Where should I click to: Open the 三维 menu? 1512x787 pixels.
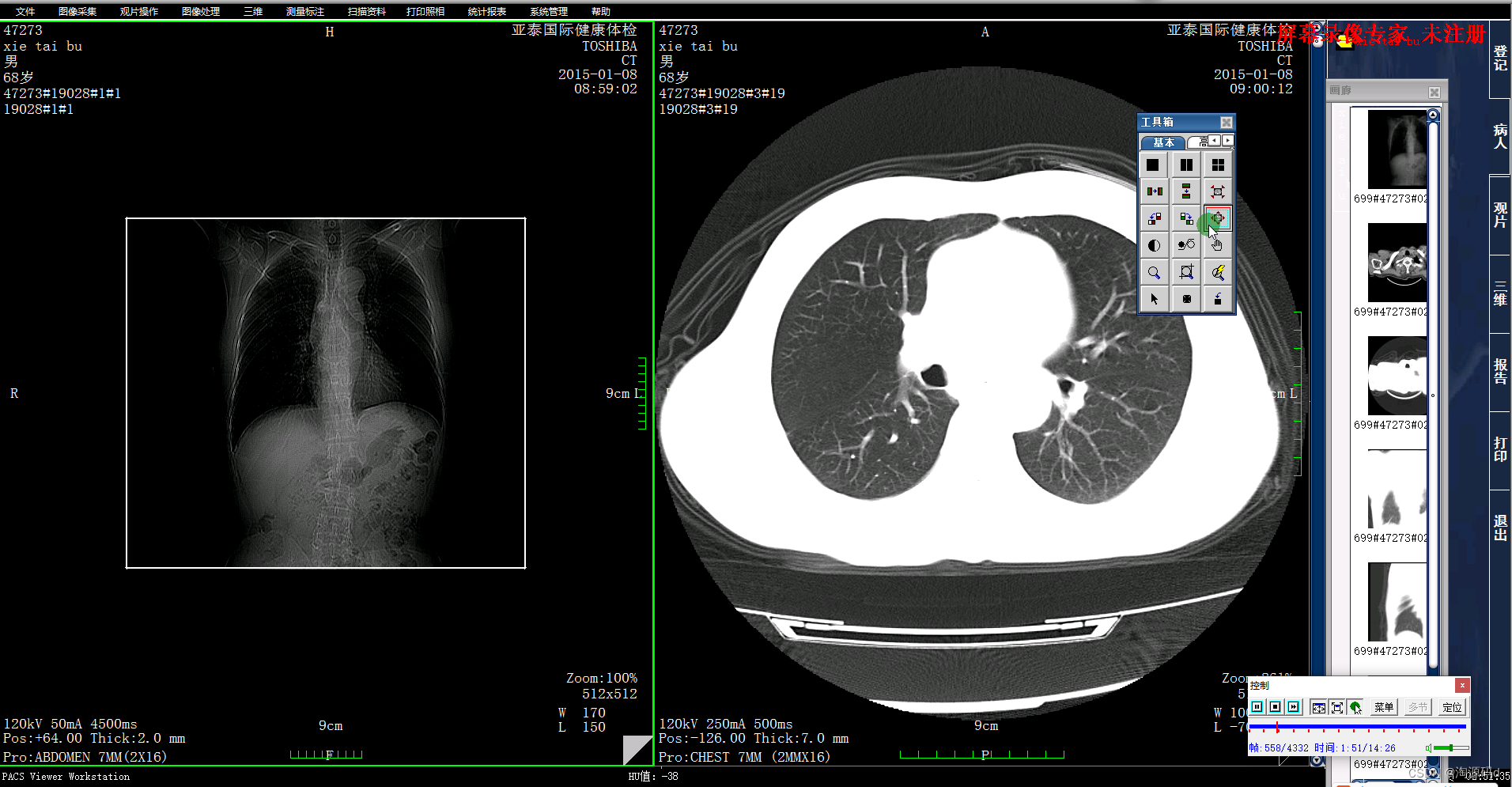pos(253,11)
